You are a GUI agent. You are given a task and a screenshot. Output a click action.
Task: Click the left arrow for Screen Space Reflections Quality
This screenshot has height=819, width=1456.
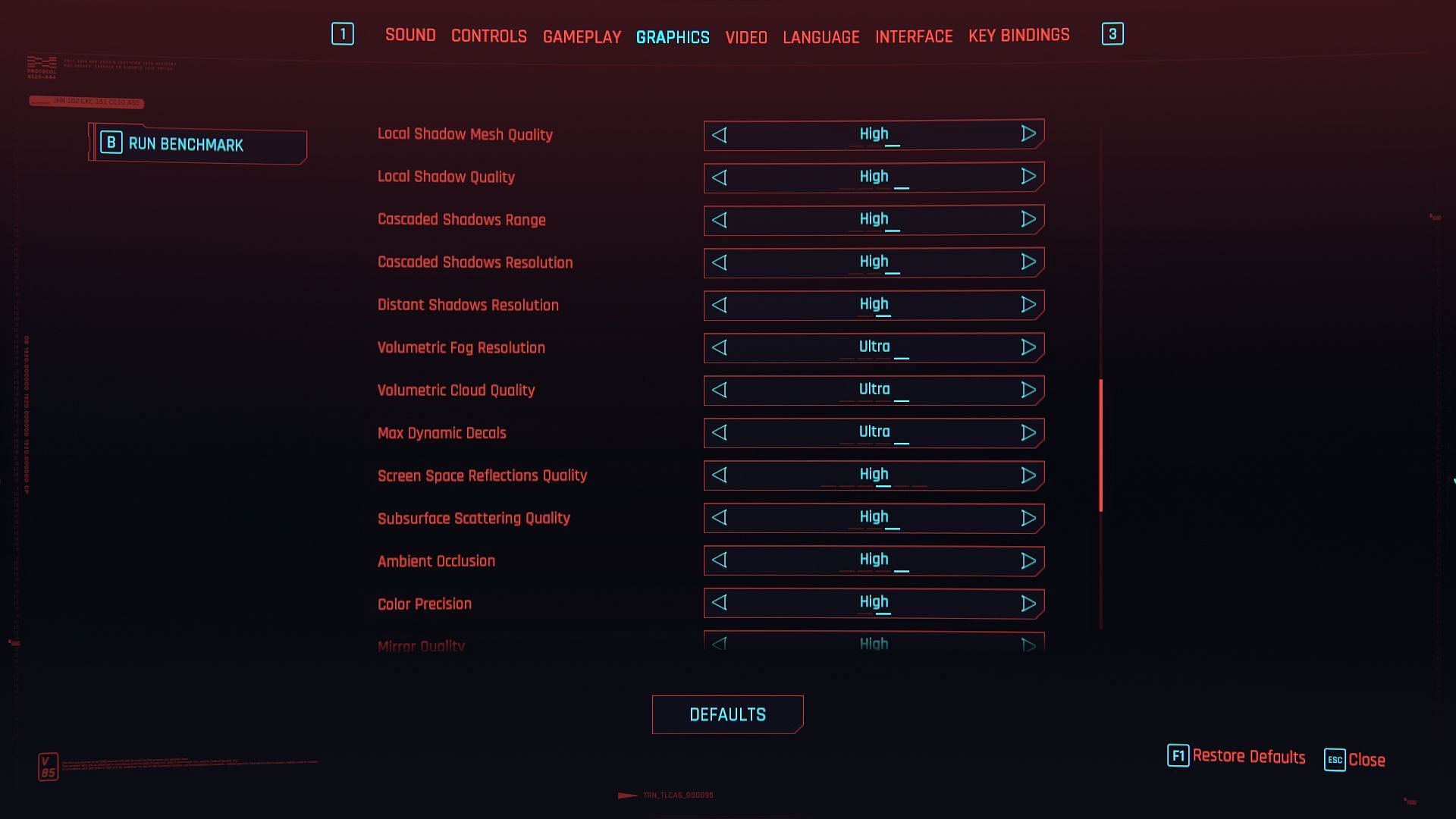coord(720,475)
